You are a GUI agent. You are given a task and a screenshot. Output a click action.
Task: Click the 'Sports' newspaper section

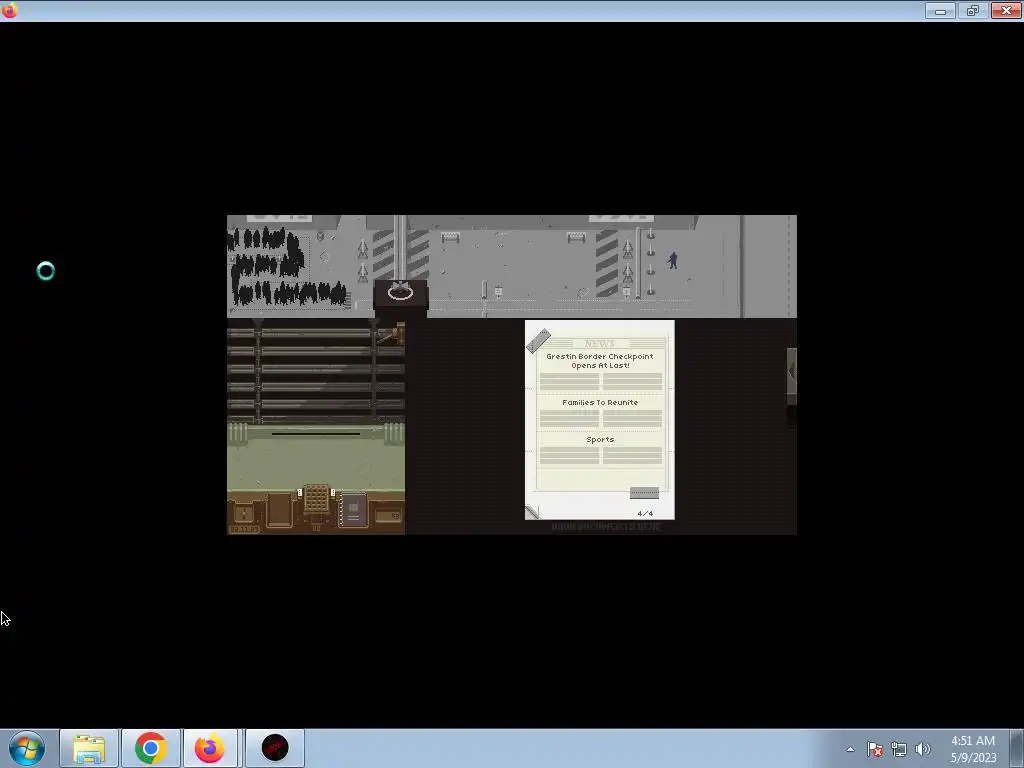coord(600,440)
